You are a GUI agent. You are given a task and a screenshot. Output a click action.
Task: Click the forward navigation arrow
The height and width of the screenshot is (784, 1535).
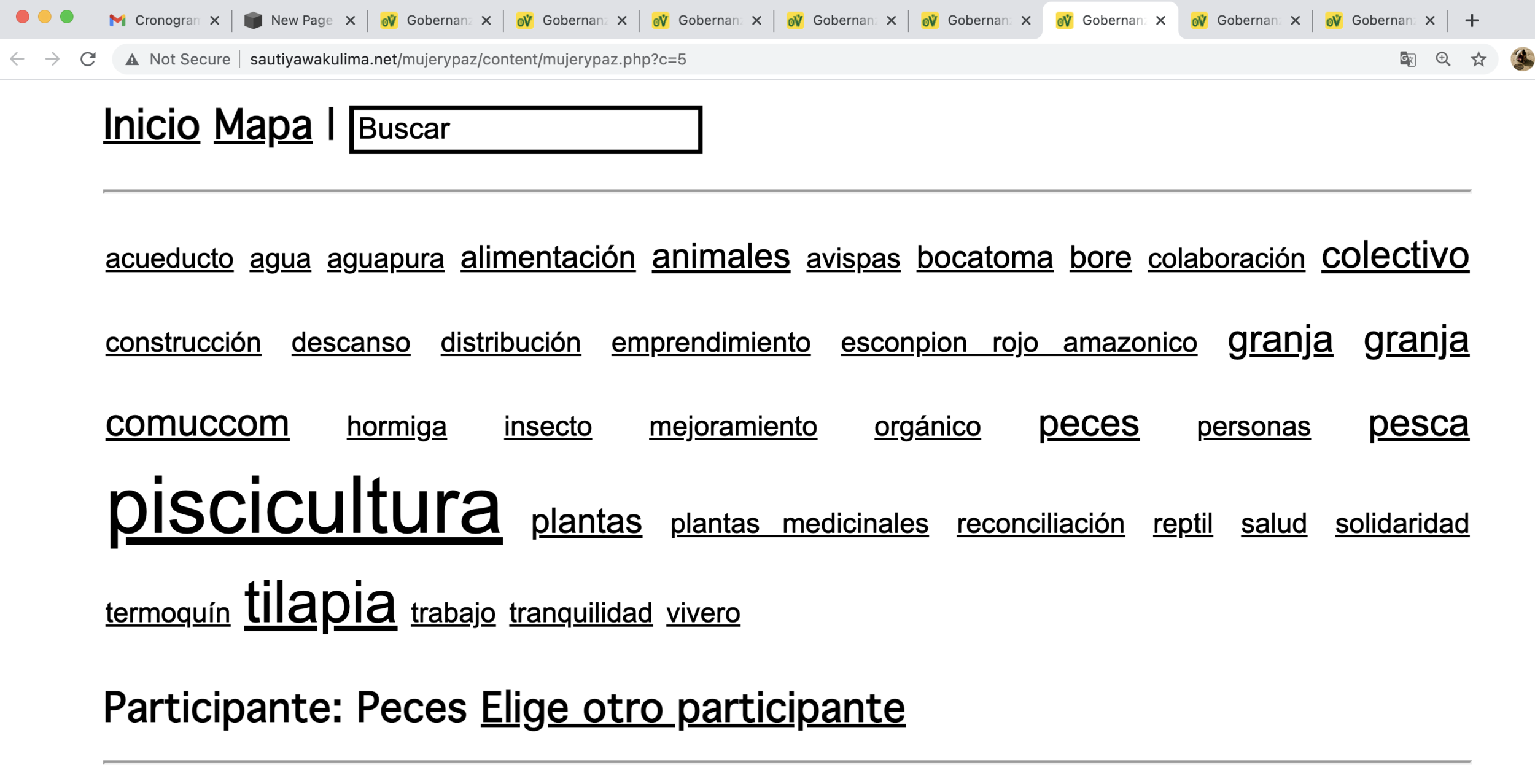[x=53, y=59]
